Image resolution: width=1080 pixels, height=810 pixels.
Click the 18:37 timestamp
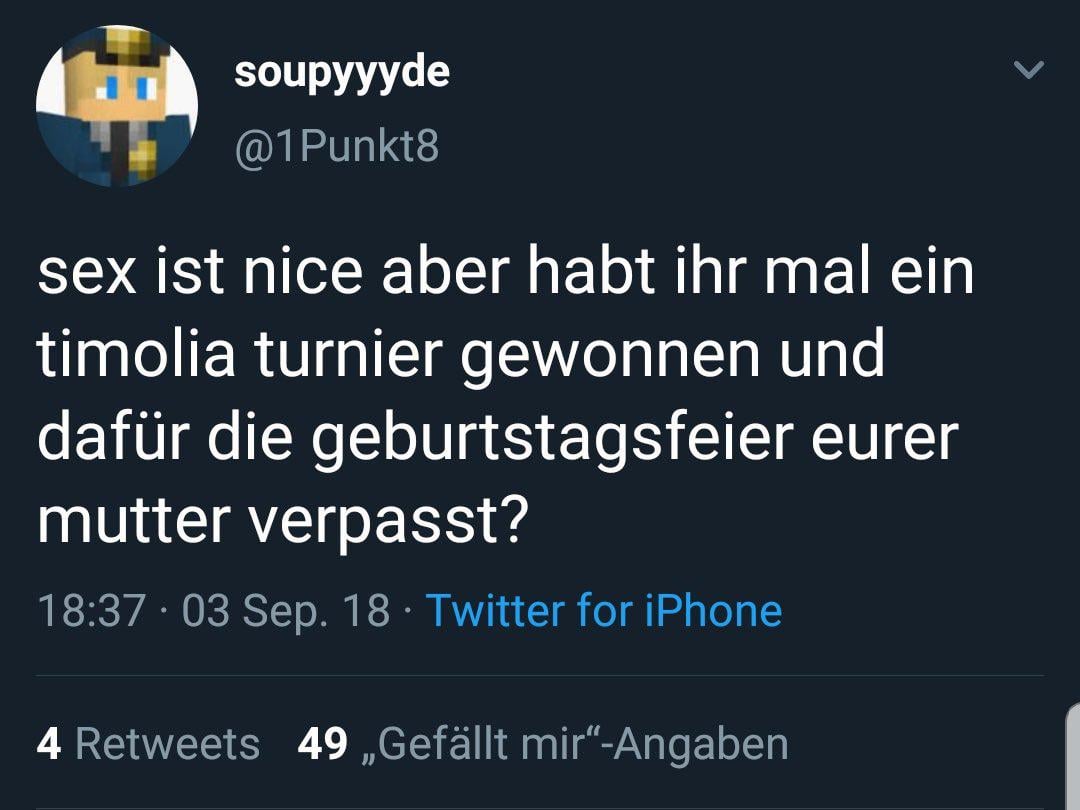pyautogui.click(x=91, y=610)
